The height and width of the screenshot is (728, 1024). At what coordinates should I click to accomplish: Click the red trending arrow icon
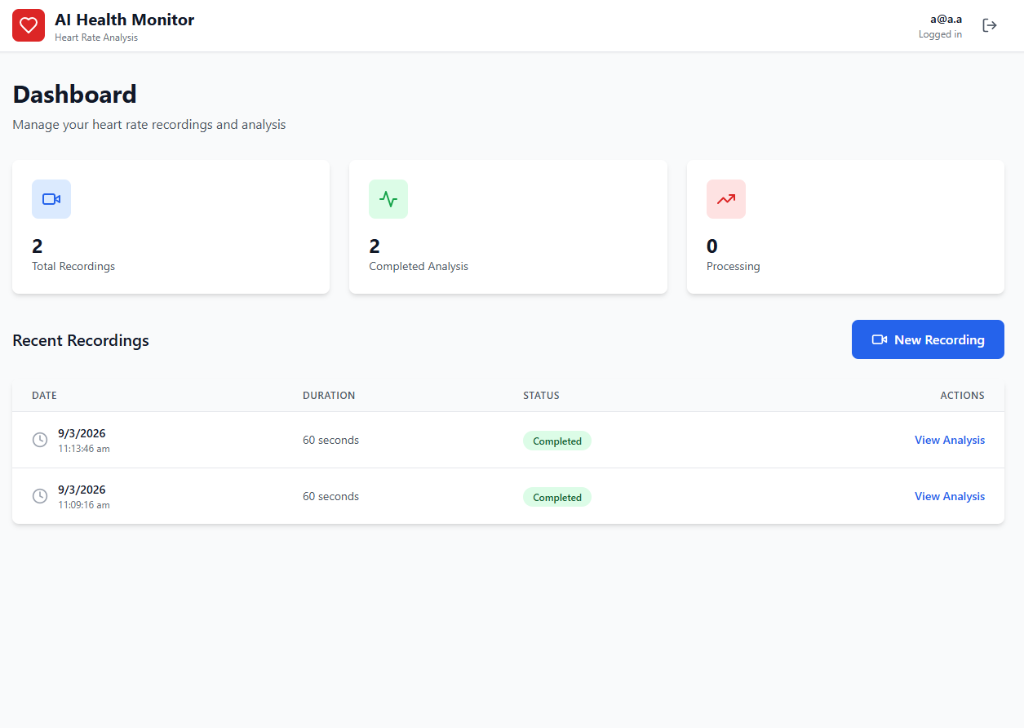[x=726, y=199]
